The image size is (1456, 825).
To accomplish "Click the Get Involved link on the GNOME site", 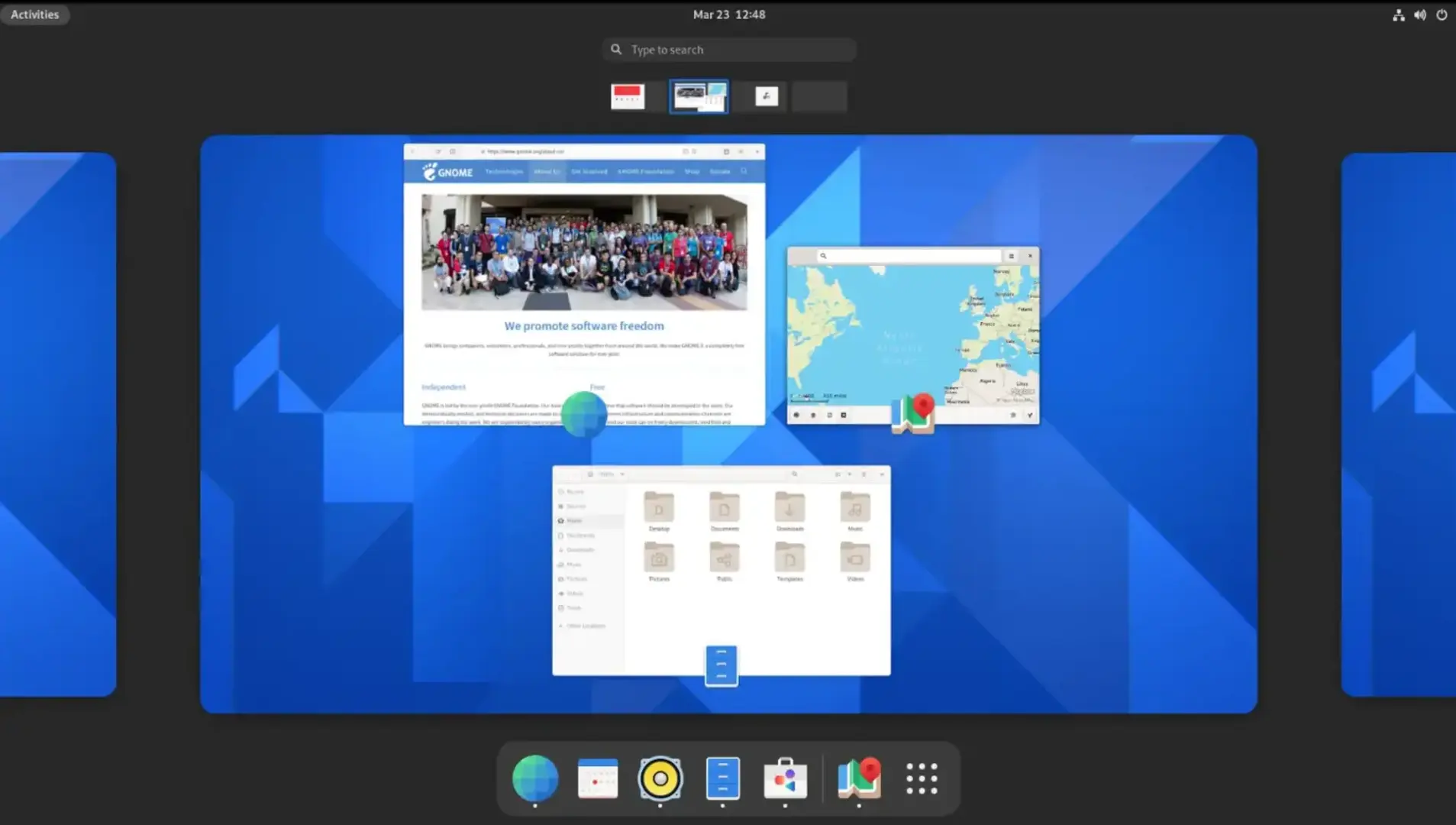I will (x=589, y=173).
